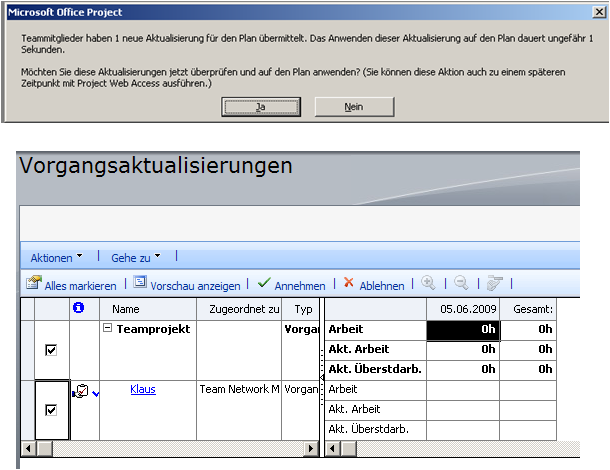
Task: Click the Vorschau anzeigen icon
Action: tap(140, 282)
